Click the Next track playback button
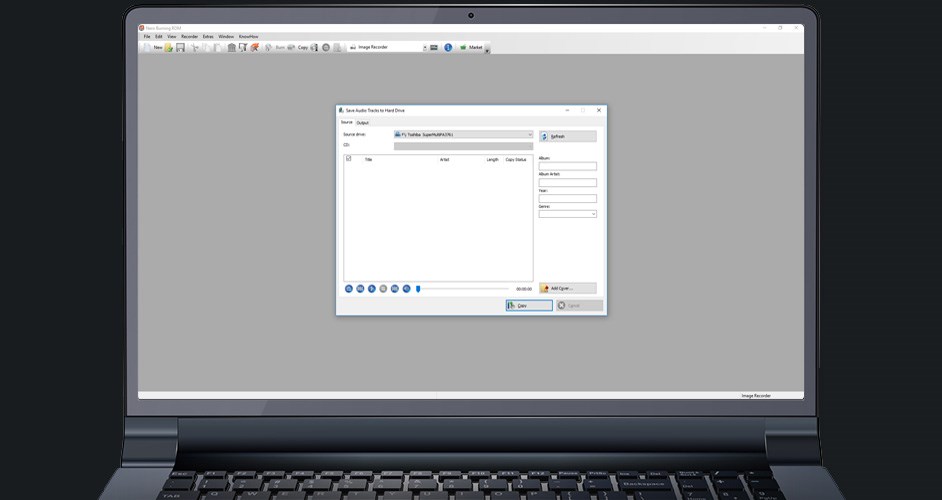942x500 pixels. tap(395, 289)
